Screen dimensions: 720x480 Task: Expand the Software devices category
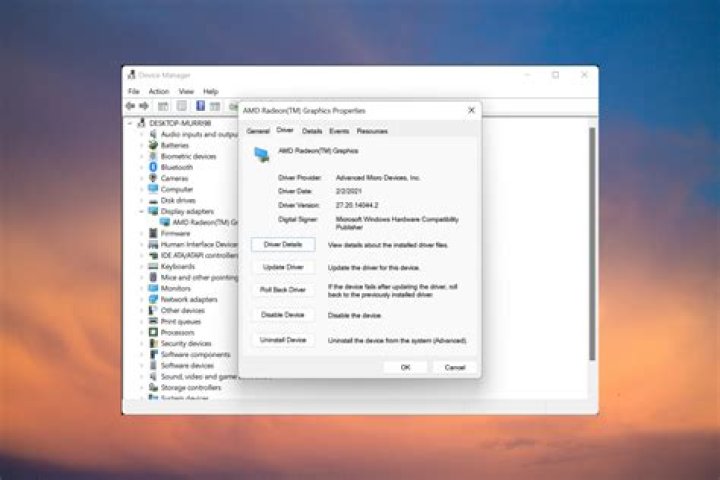pyautogui.click(x=141, y=366)
